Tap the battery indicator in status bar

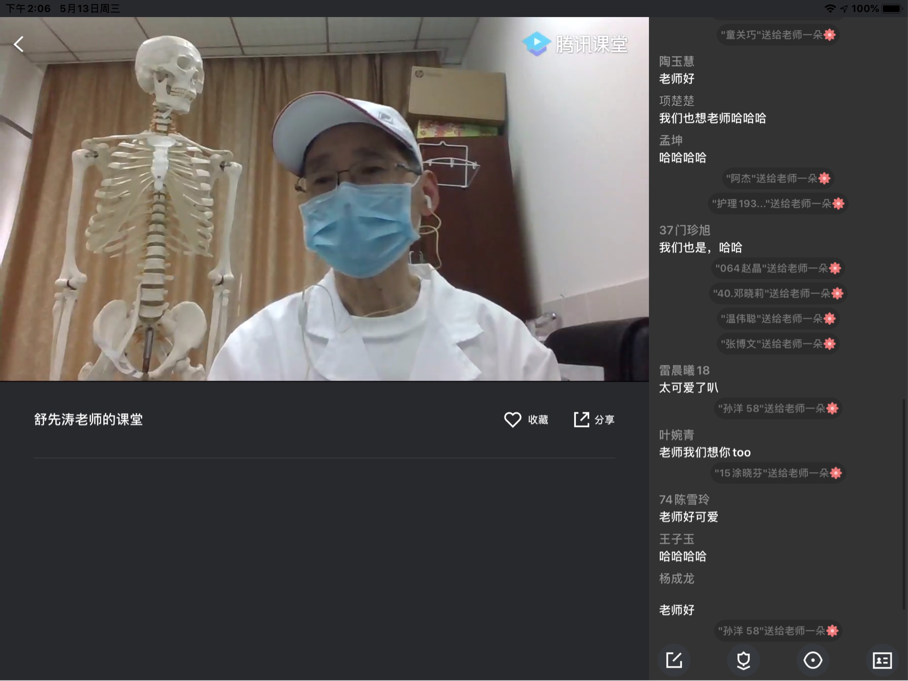891,8
